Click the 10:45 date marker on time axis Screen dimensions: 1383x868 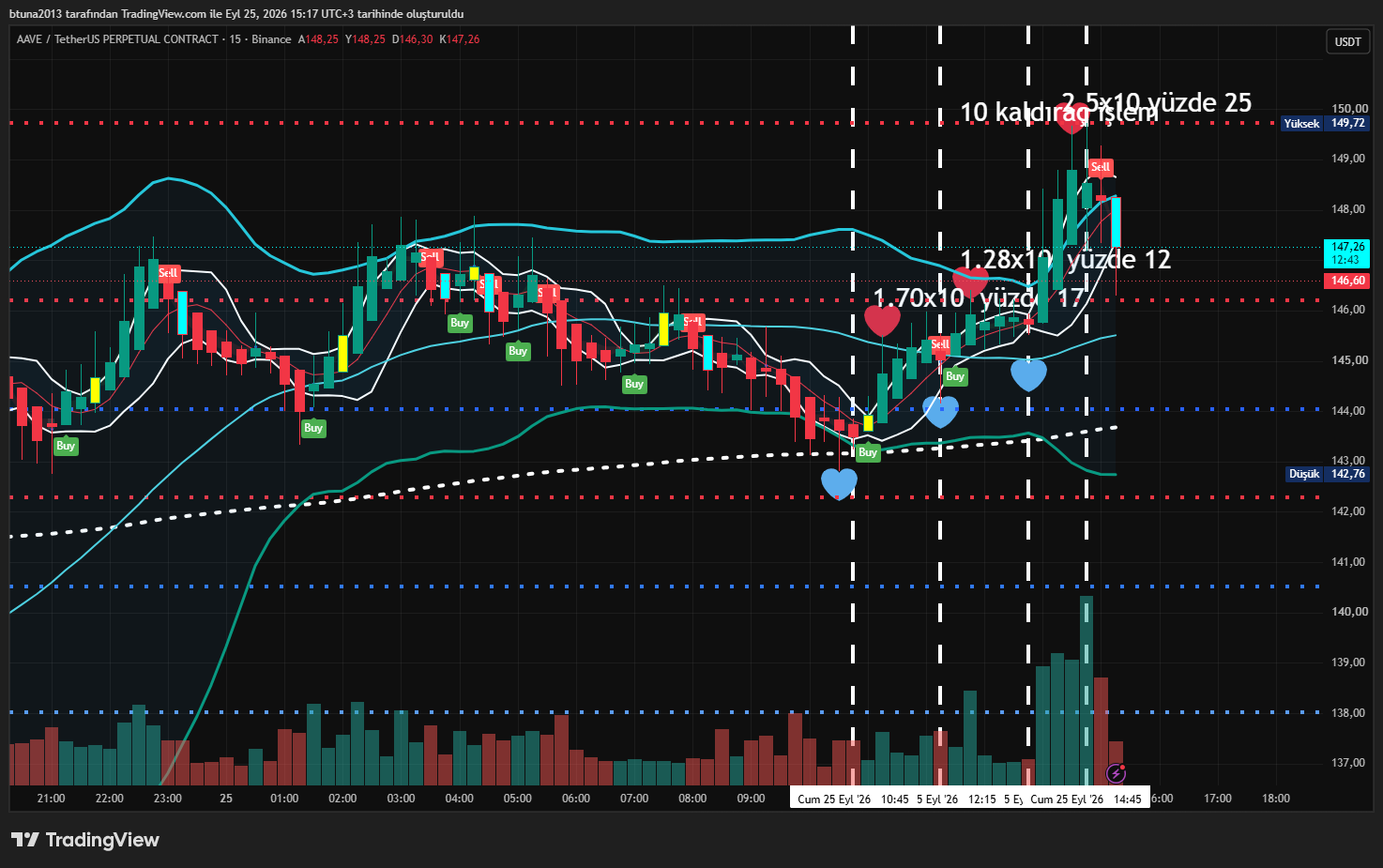(852, 799)
